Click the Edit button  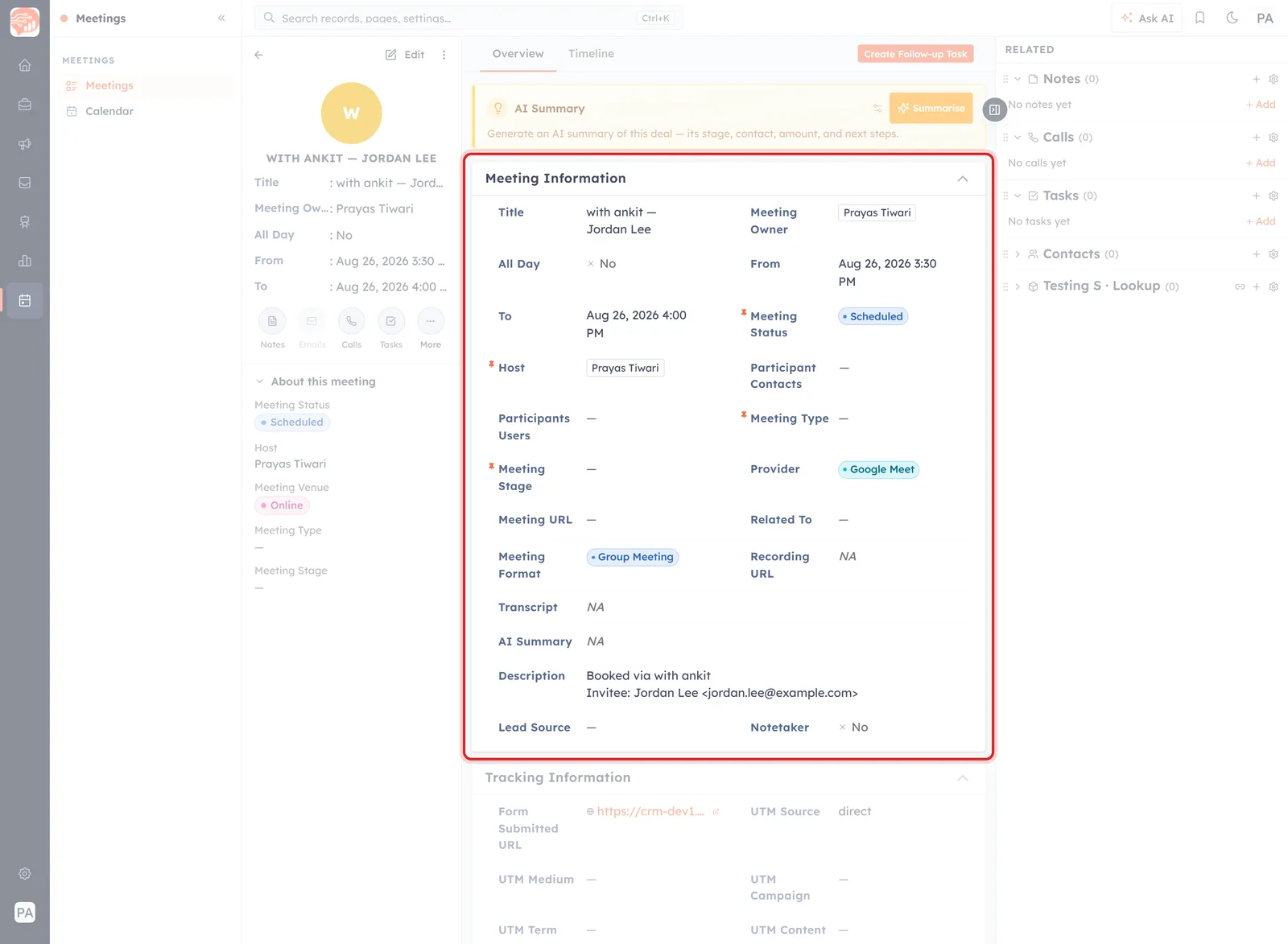pyautogui.click(x=405, y=55)
